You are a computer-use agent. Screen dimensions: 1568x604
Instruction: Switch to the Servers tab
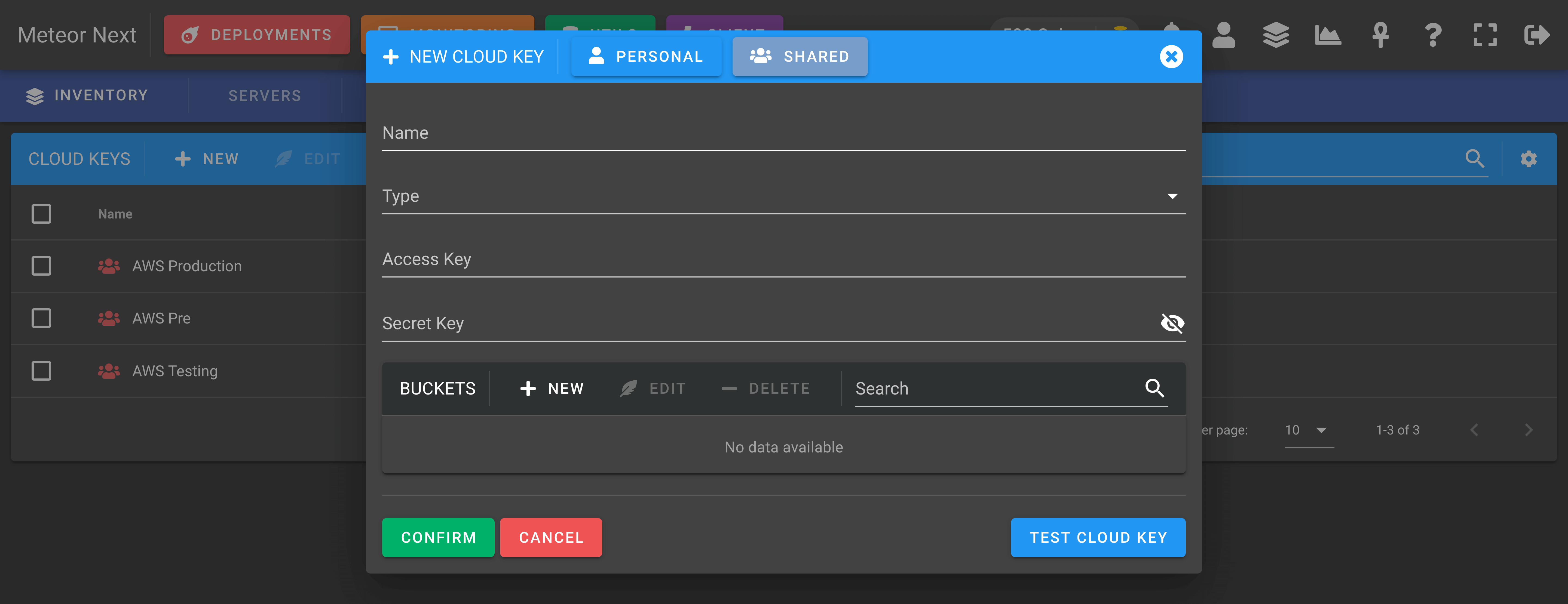tap(265, 95)
